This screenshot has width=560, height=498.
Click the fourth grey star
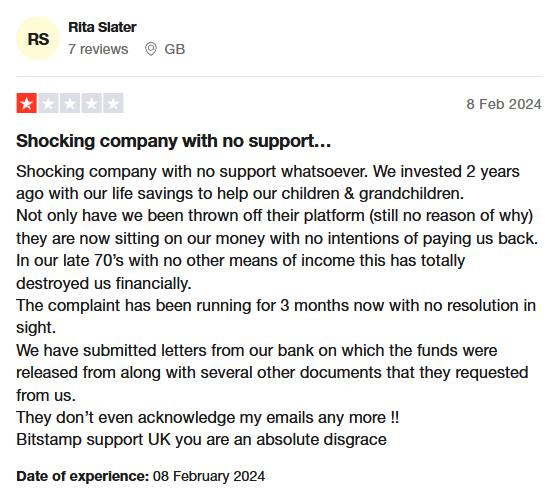pos(91,103)
